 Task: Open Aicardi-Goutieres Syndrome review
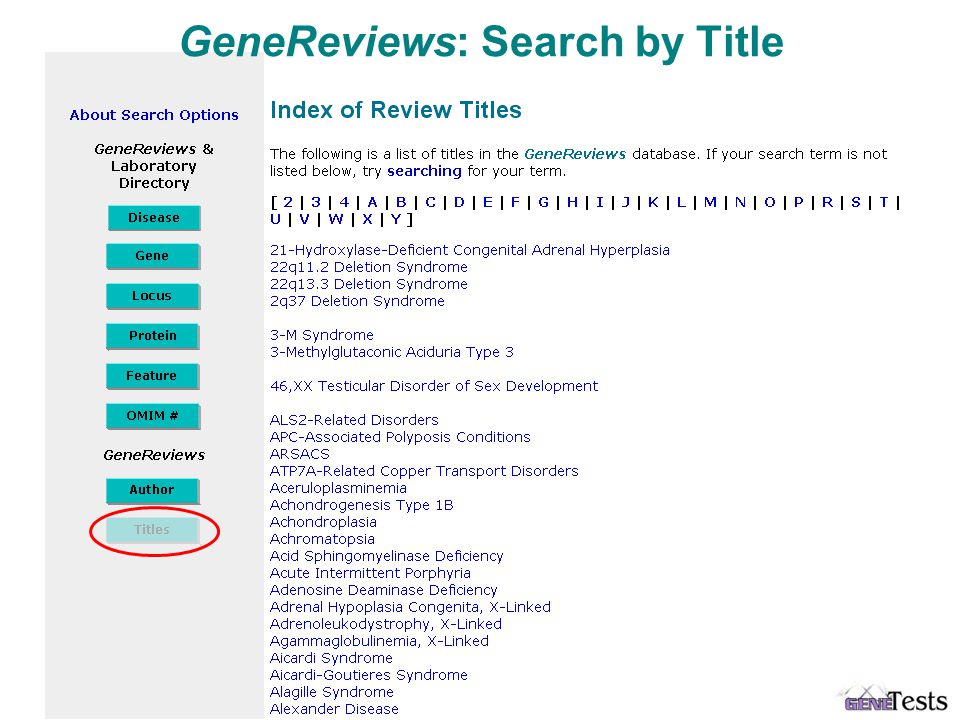(369, 675)
